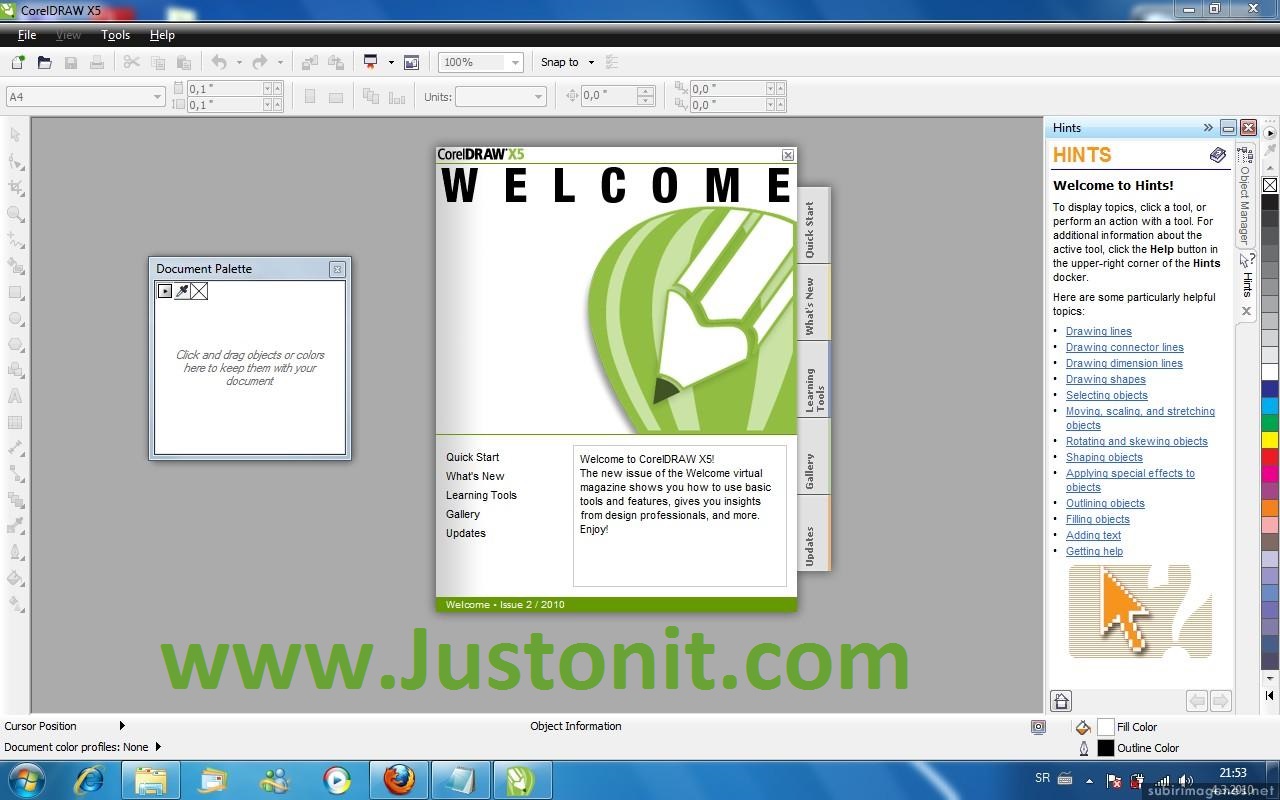
Task: Click the Updates entry in Welcome list
Action: point(466,533)
